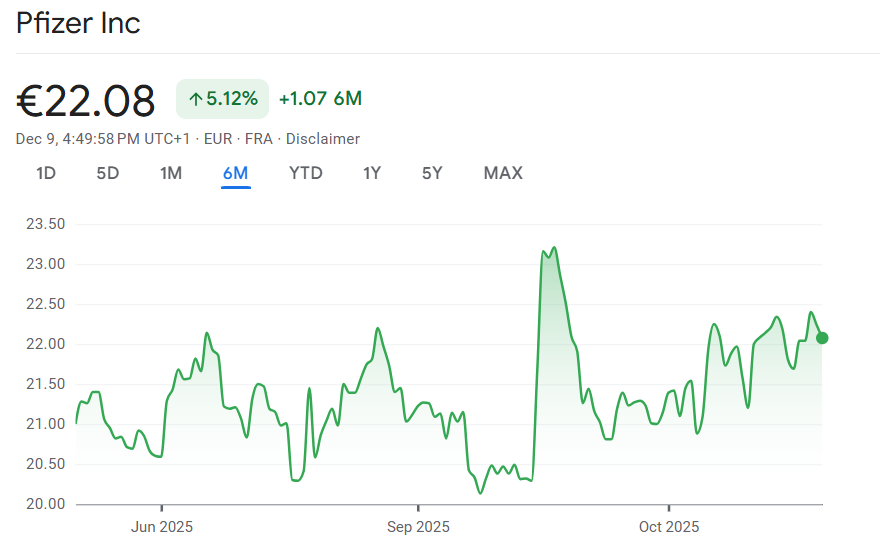Switch chart to 1Y range

[372, 173]
